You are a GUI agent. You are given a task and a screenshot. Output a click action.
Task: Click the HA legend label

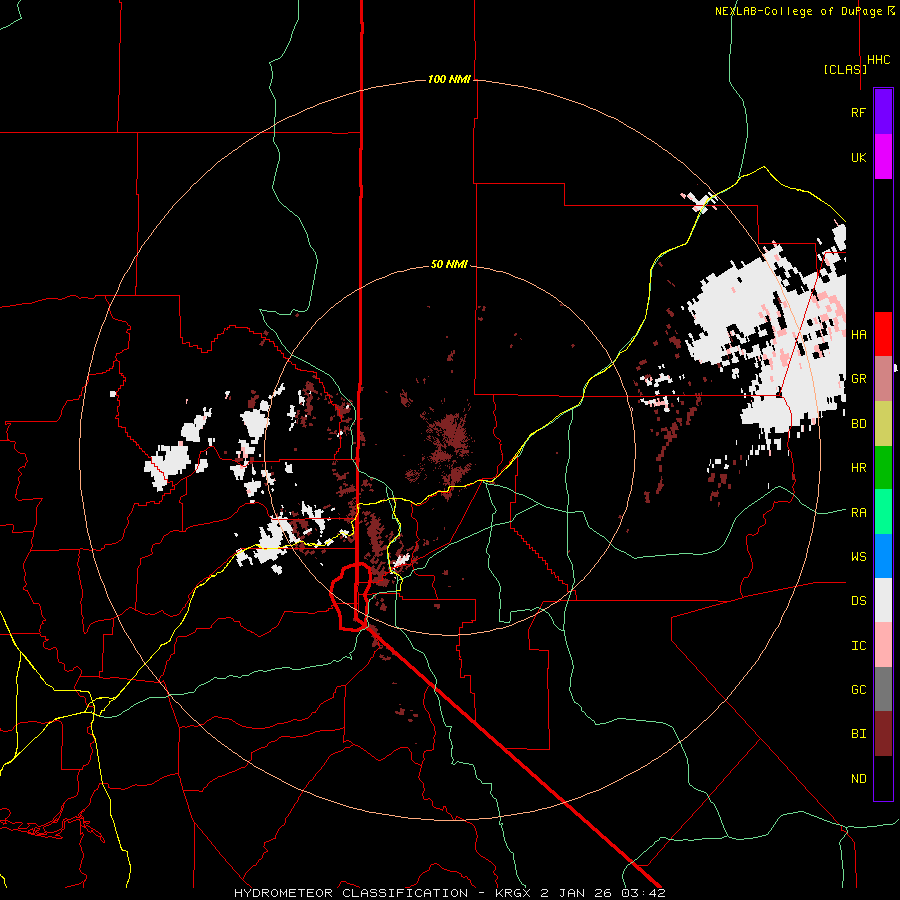858,335
